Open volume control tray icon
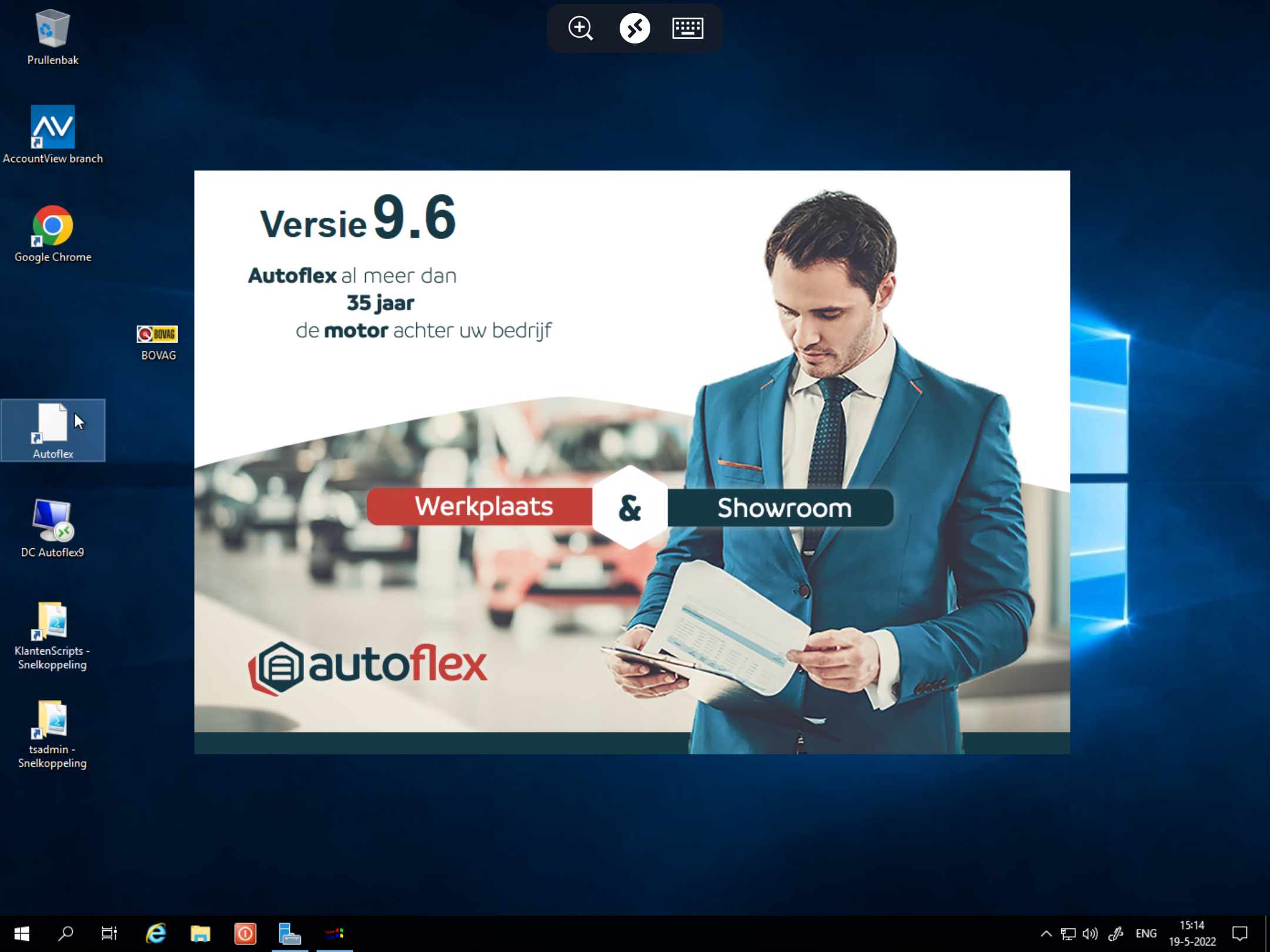1270x952 pixels. click(1090, 933)
